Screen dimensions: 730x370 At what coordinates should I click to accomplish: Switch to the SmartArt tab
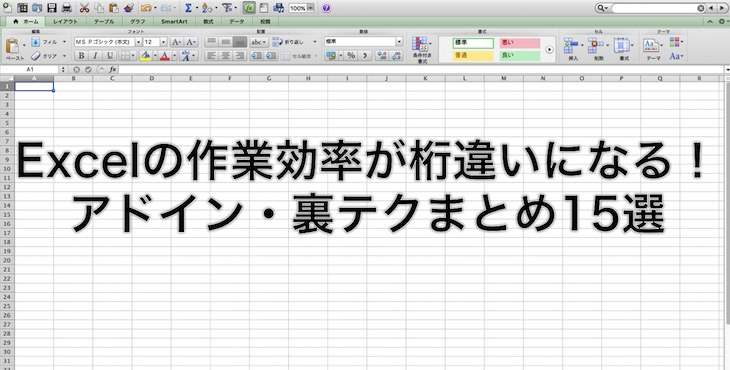[174, 21]
